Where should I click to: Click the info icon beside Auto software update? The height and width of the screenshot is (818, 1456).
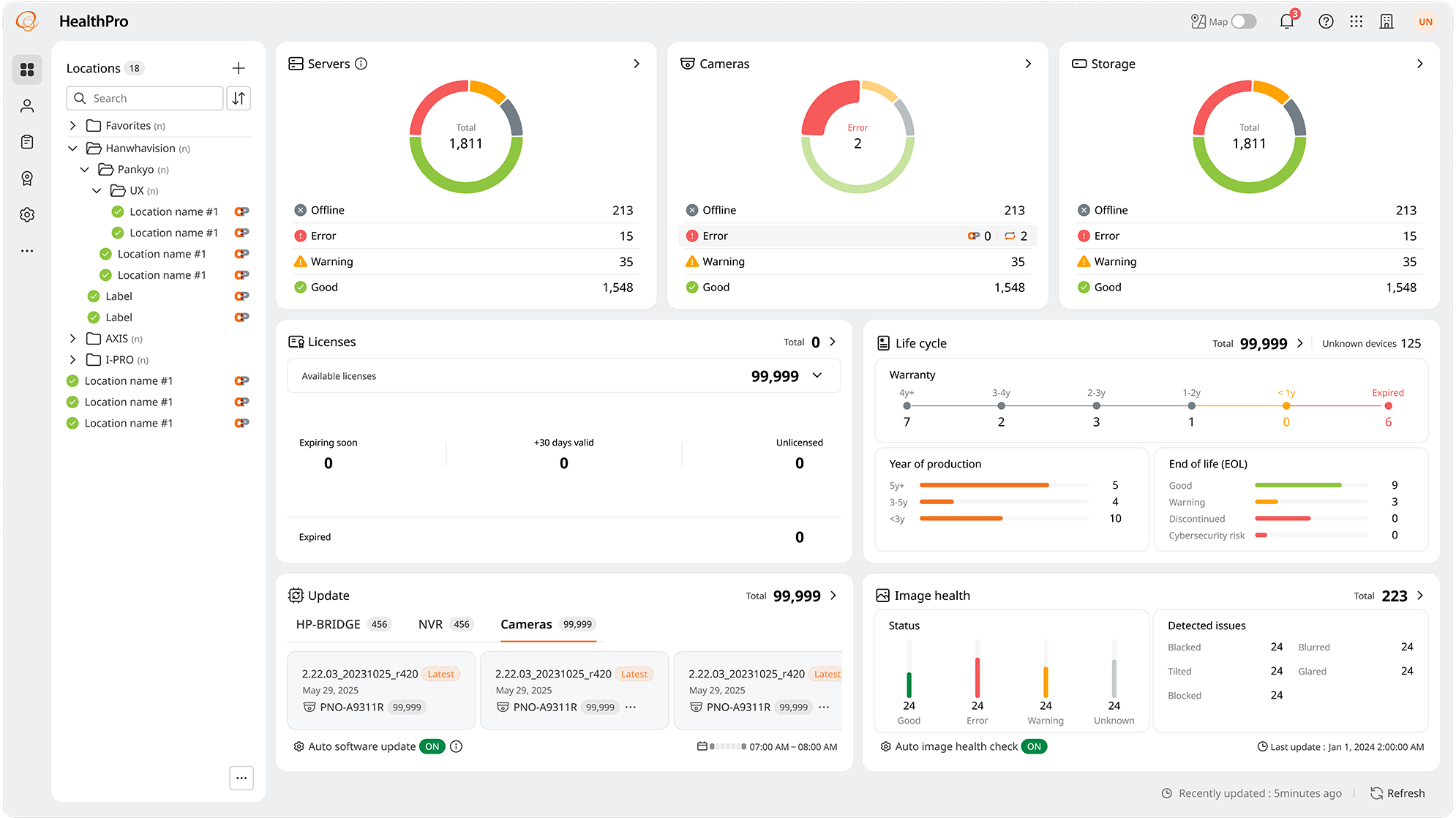tap(456, 746)
